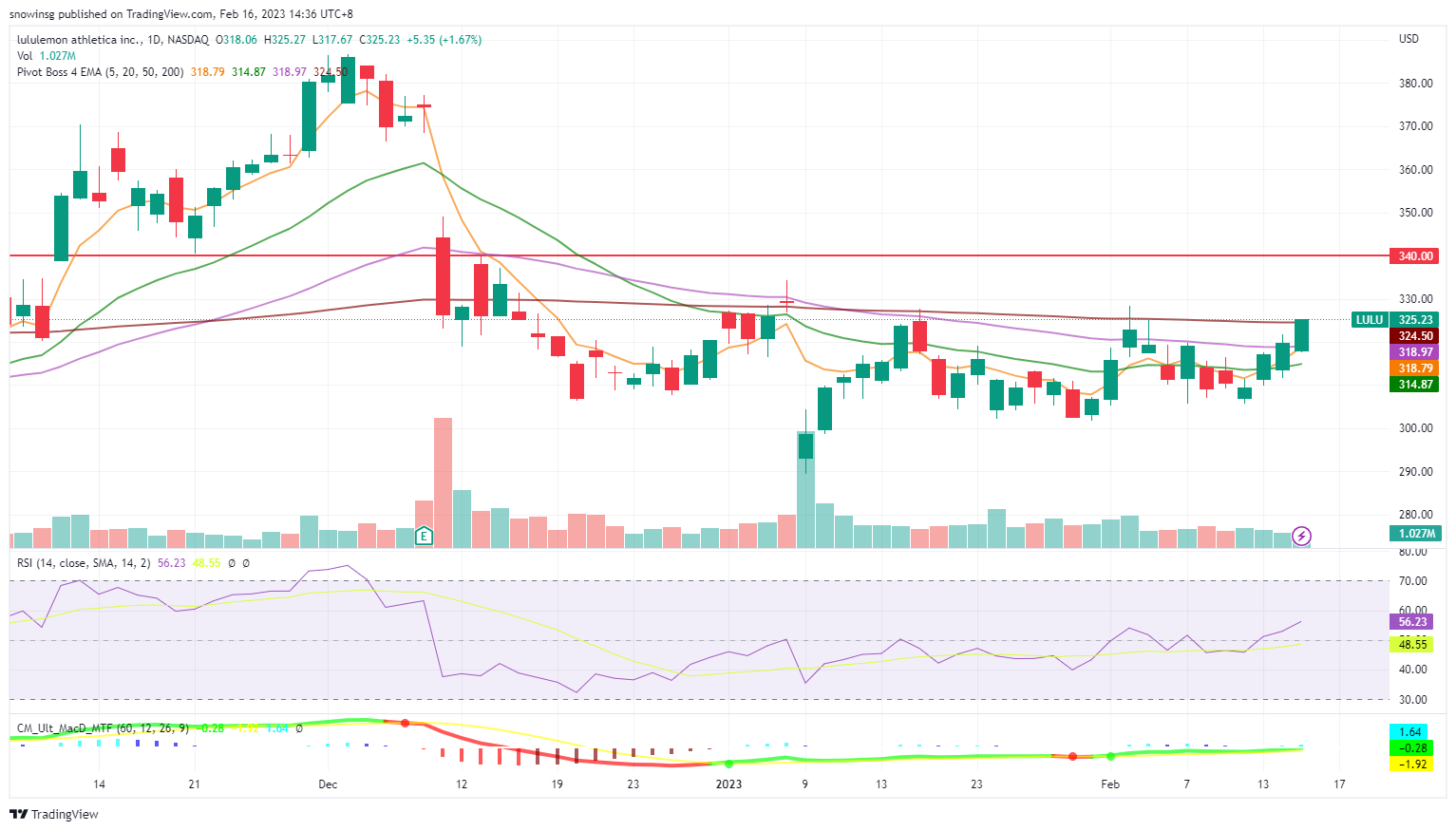Click the 70.00 RSI scale label
1456x831 pixels.
1413,581
